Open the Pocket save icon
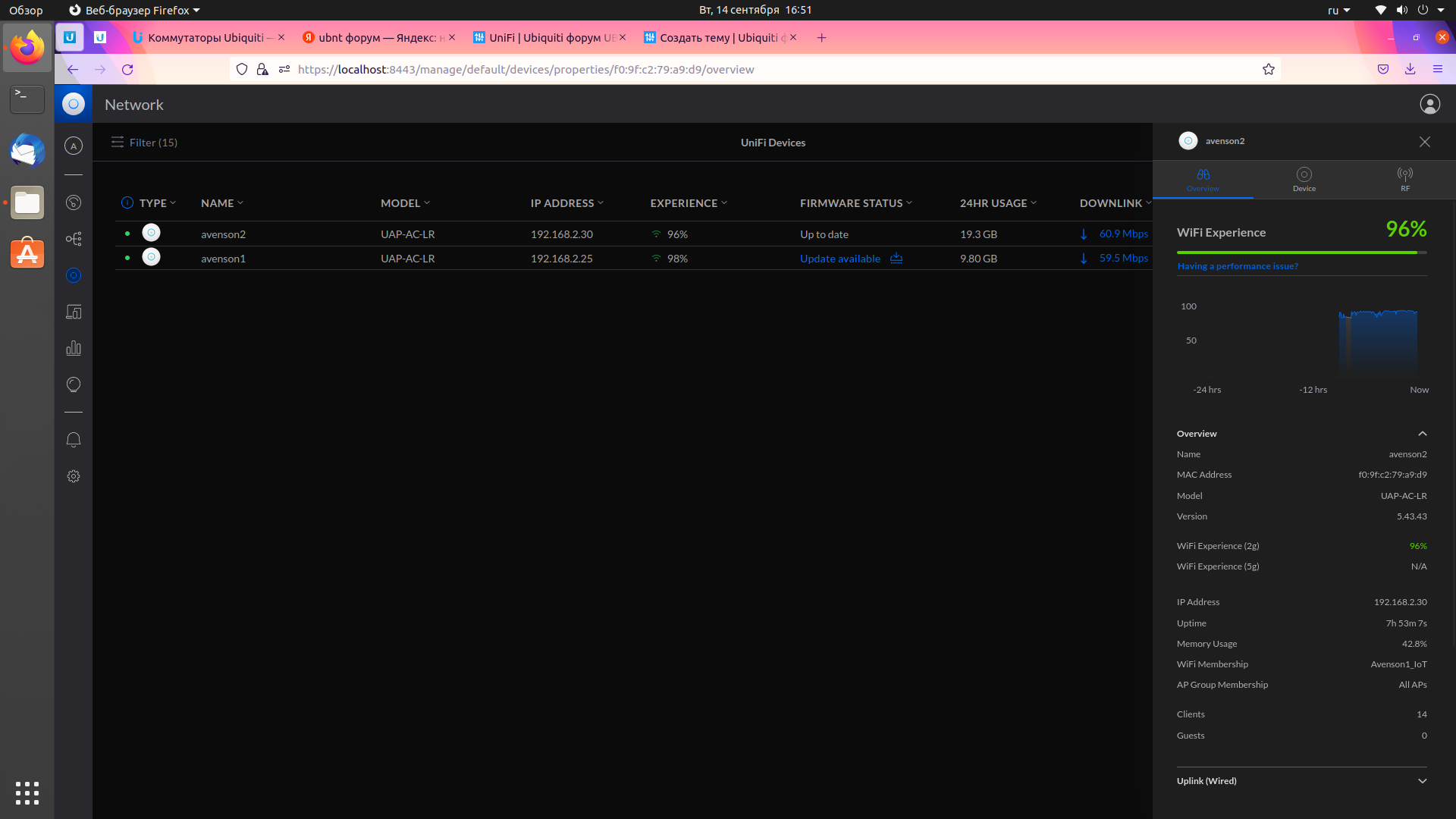This screenshot has height=819, width=1456. 1383,69
